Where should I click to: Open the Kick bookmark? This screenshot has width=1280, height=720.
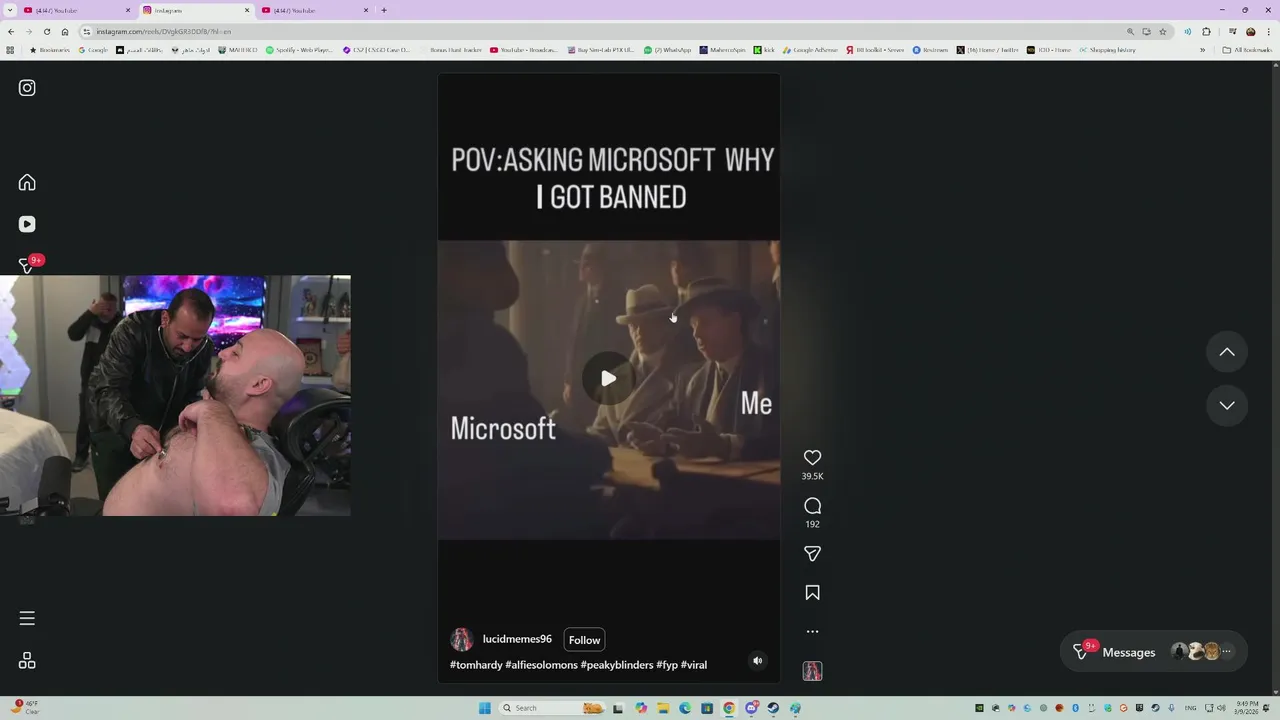(x=764, y=50)
